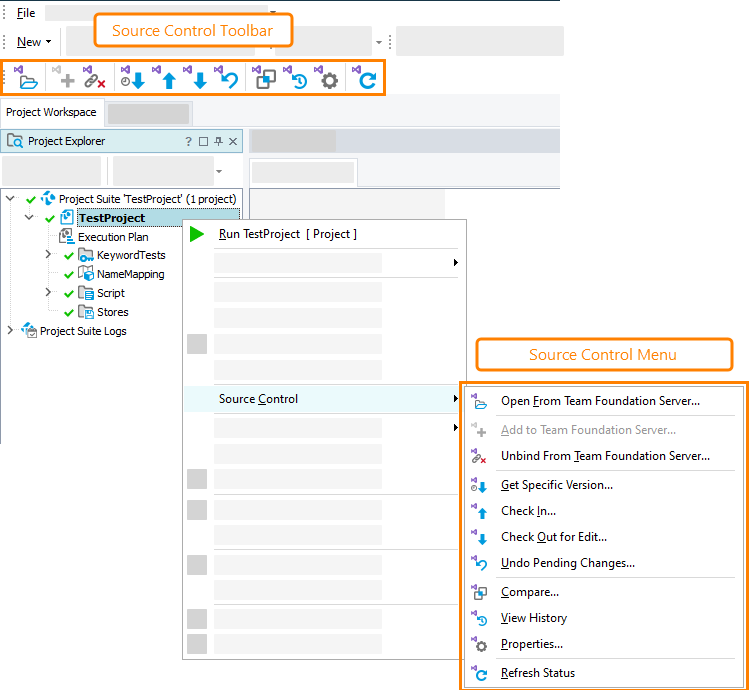Toggle auto-hide pin on Project Explorer panel
Viewport: 750px width, 690px height.
tap(218, 141)
